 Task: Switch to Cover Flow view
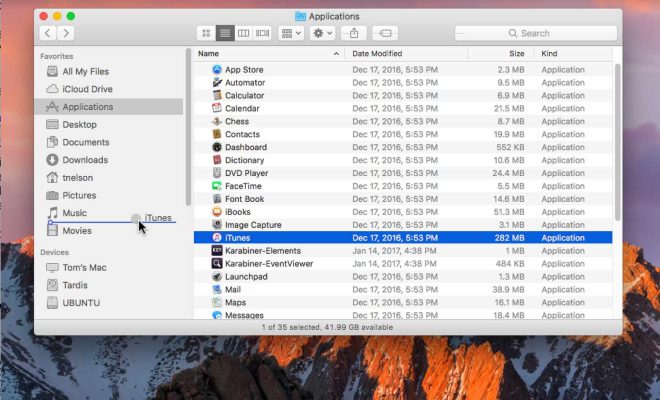(x=262, y=33)
